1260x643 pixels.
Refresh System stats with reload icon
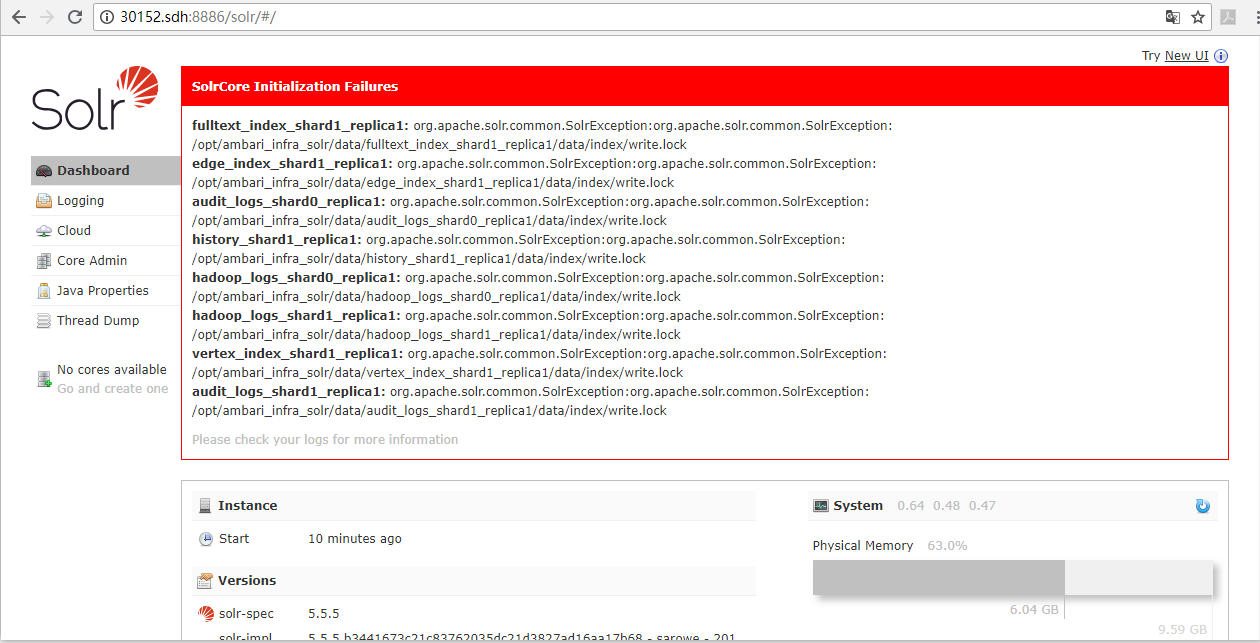coord(1203,506)
